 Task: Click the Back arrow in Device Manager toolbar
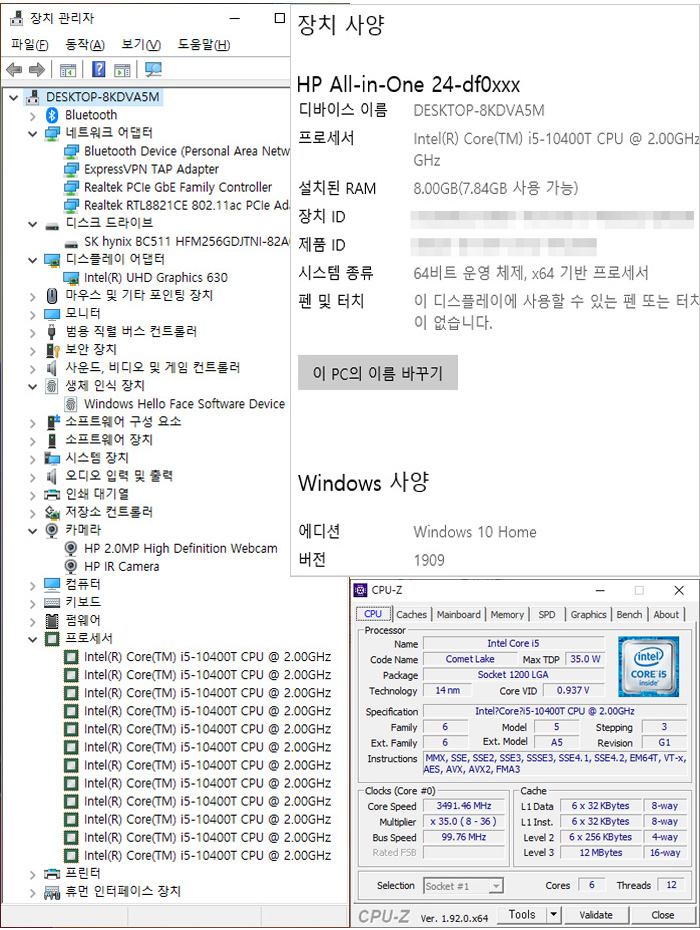[x=14, y=70]
